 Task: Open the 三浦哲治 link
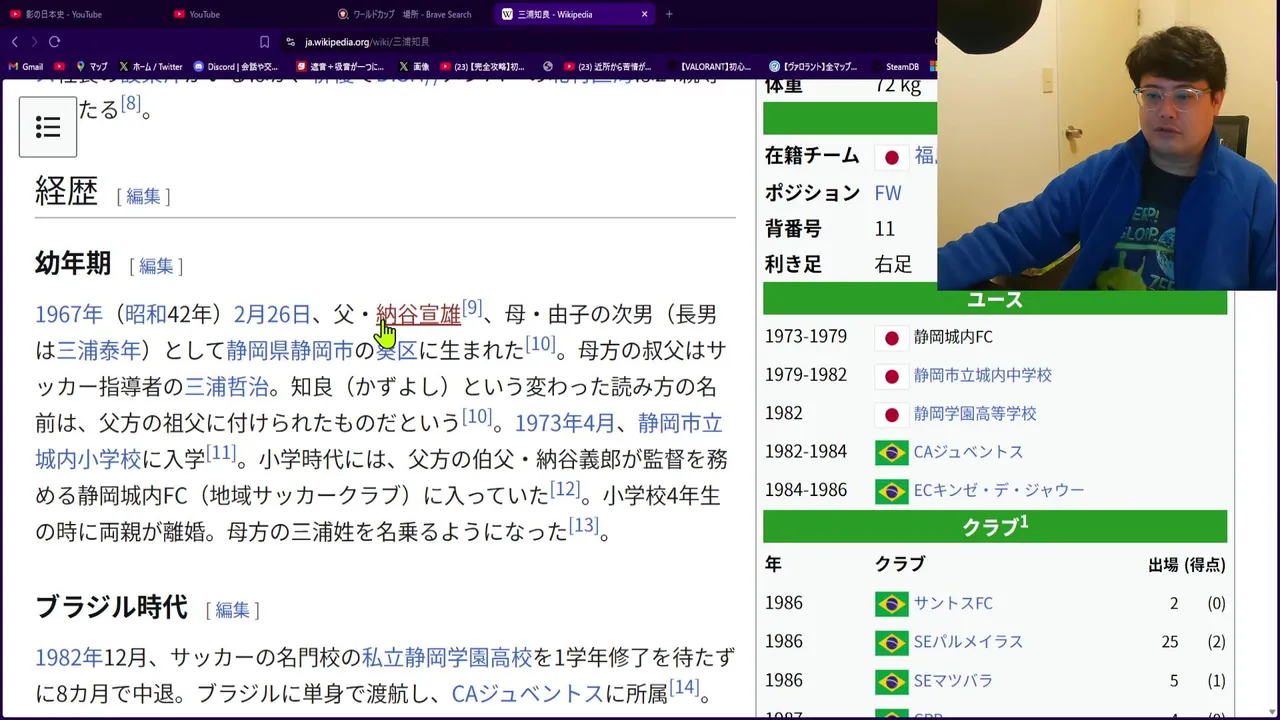tap(227, 386)
